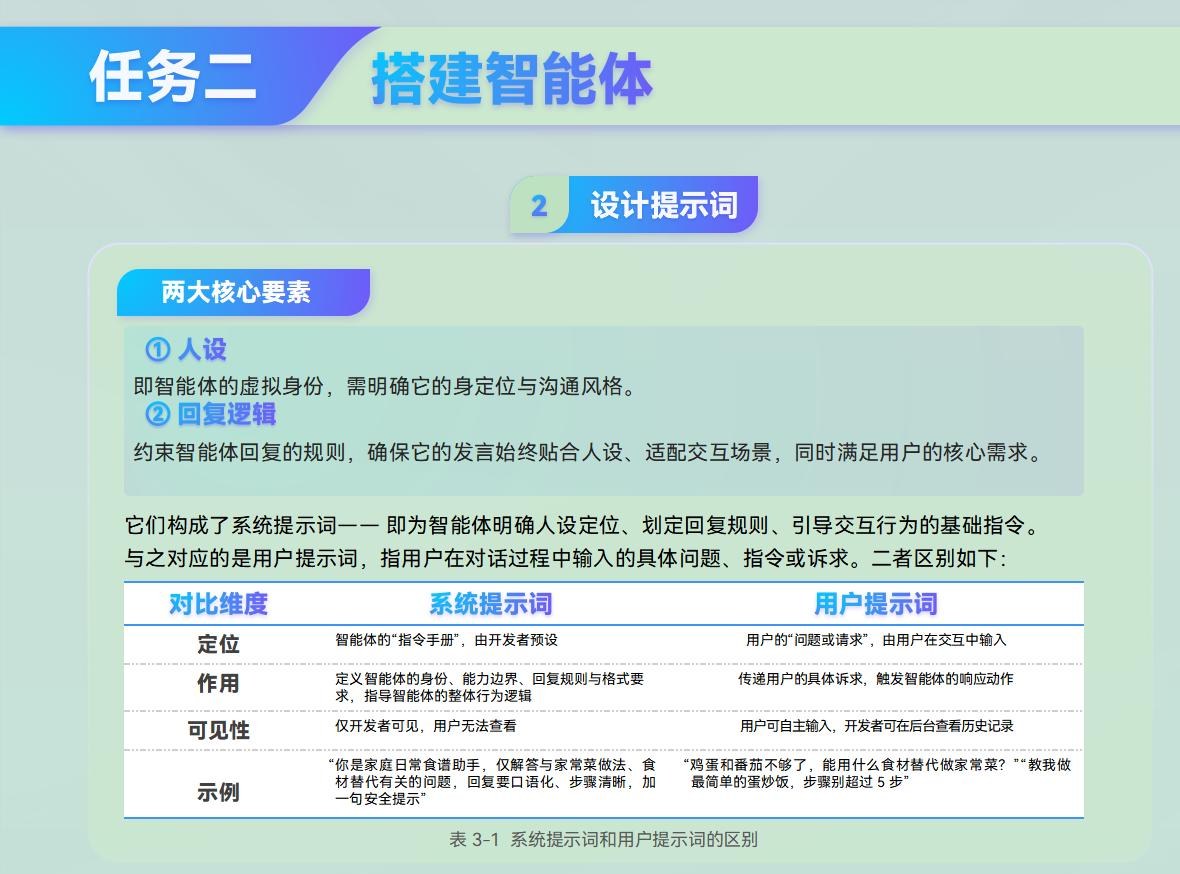Click the 对比维度 column header
The height and width of the screenshot is (874, 1180).
click(x=218, y=604)
